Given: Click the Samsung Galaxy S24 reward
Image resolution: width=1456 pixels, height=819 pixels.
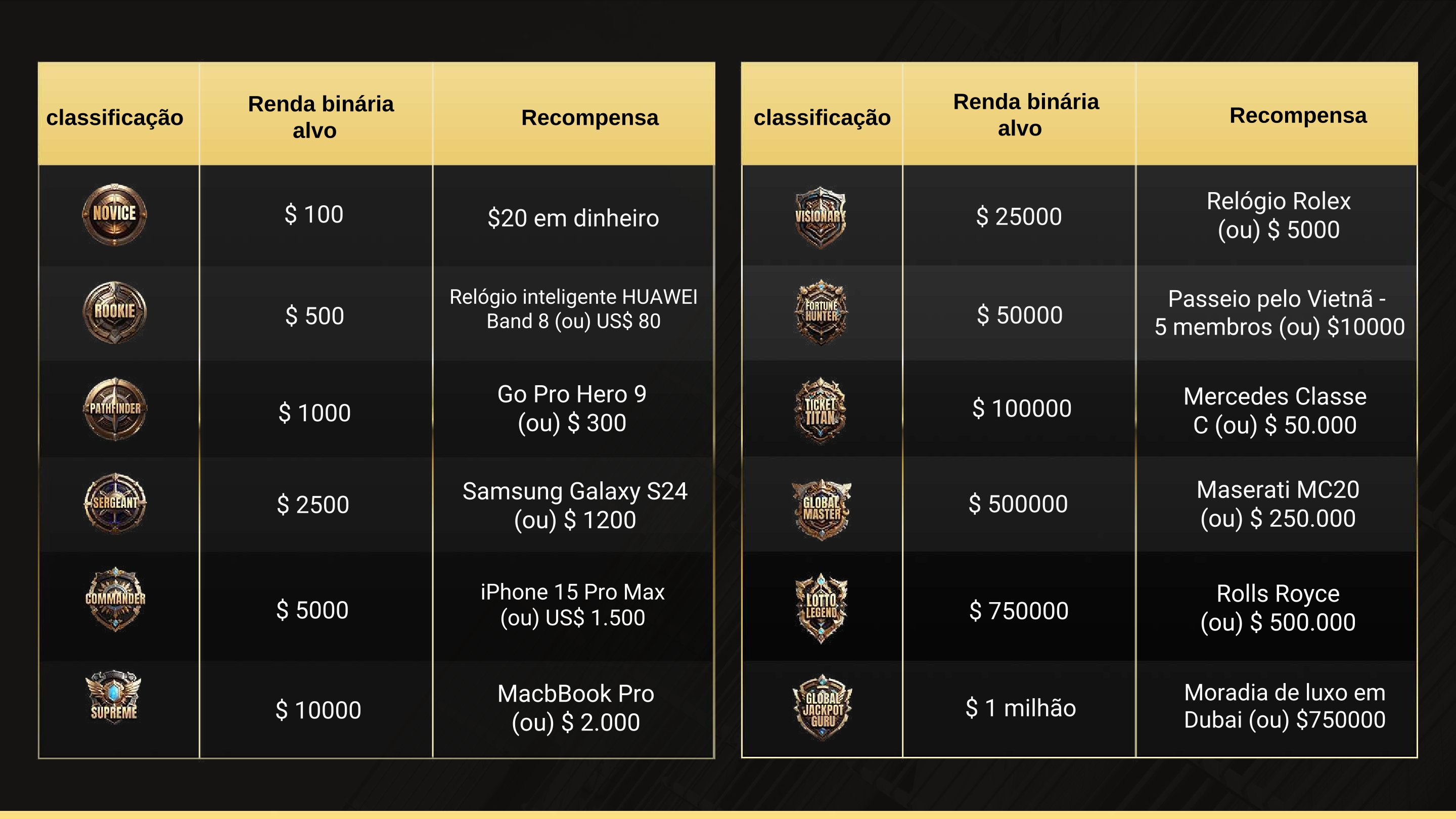Looking at the screenshot, I should [x=575, y=506].
